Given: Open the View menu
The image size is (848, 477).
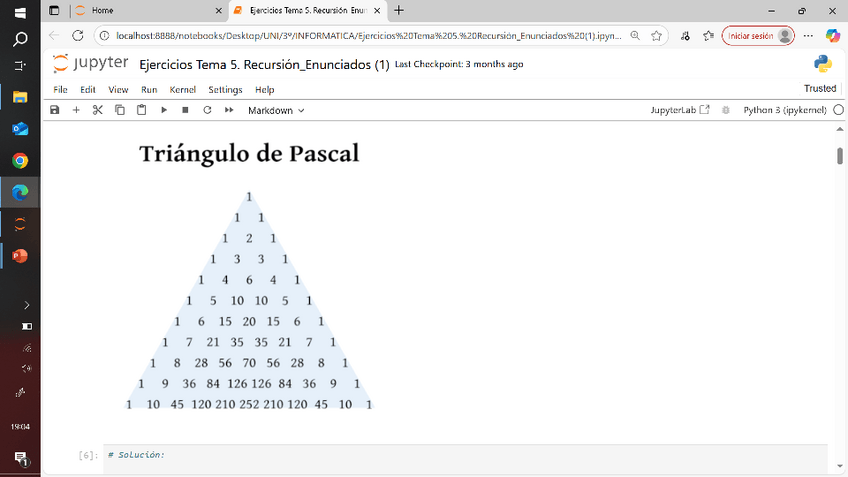Looking at the screenshot, I should [118, 90].
